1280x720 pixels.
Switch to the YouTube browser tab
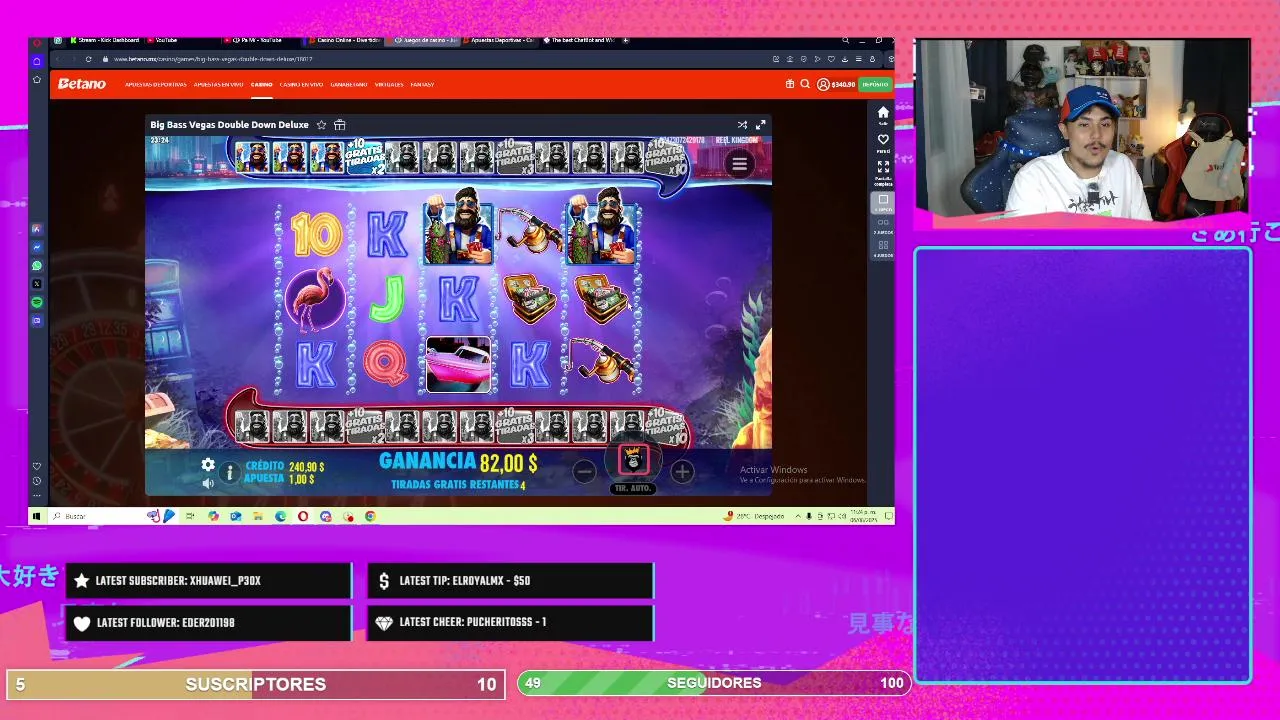165,40
